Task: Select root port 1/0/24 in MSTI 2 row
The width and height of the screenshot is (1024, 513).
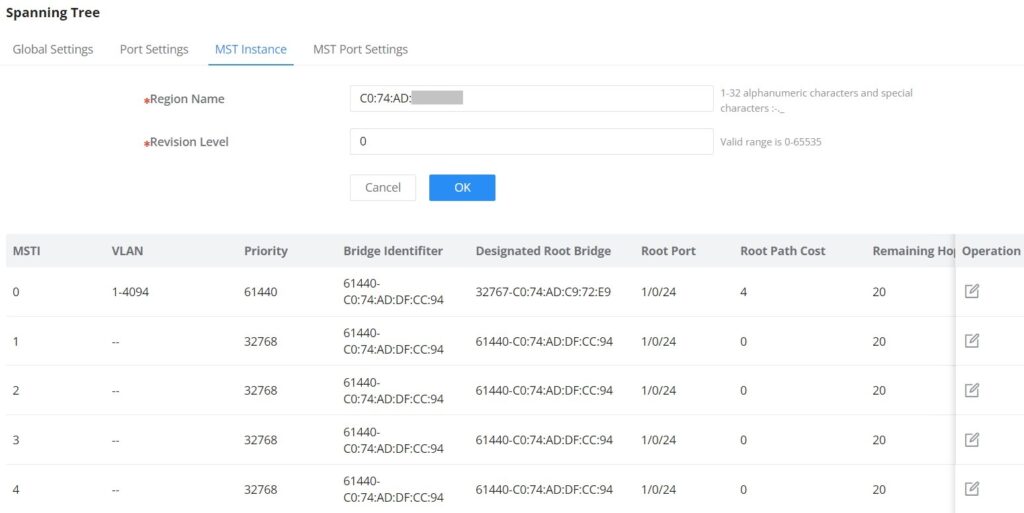Action: click(x=658, y=390)
